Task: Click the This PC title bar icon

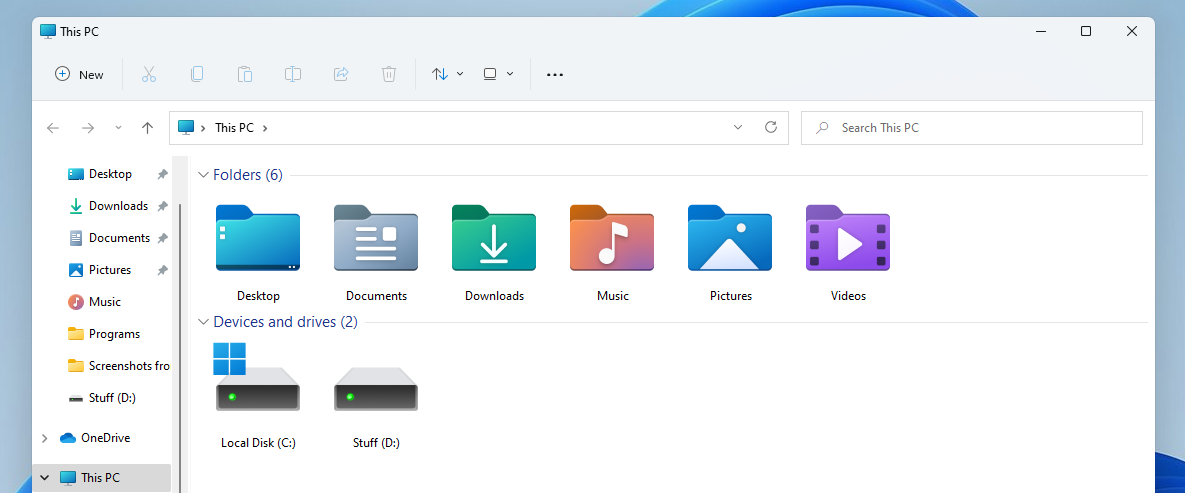Action: tap(48, 31)
